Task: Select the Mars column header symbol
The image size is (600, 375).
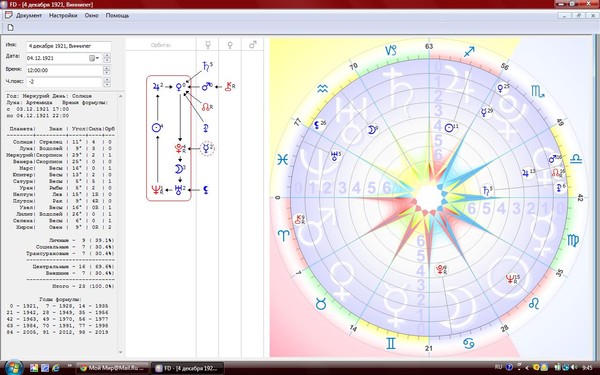Action: (x=253, y=45)
